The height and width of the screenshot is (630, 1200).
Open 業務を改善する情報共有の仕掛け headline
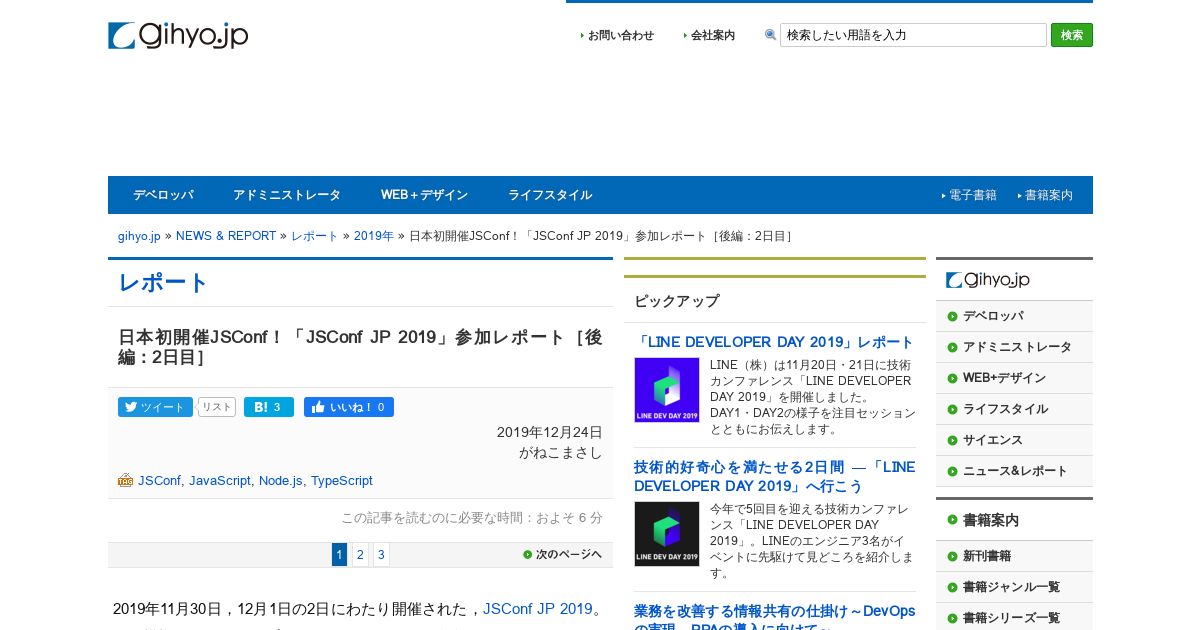[x=774, y=616]
